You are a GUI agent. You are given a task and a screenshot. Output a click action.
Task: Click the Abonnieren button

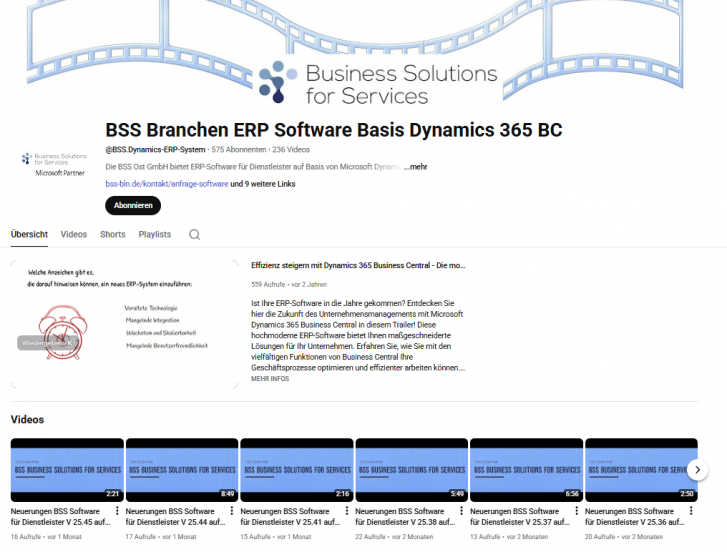[x=133, y=205]
